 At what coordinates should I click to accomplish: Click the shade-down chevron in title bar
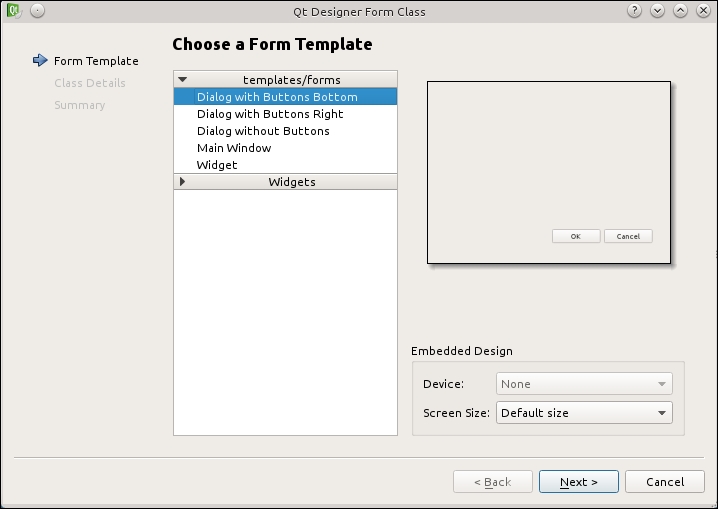[657, 11]
